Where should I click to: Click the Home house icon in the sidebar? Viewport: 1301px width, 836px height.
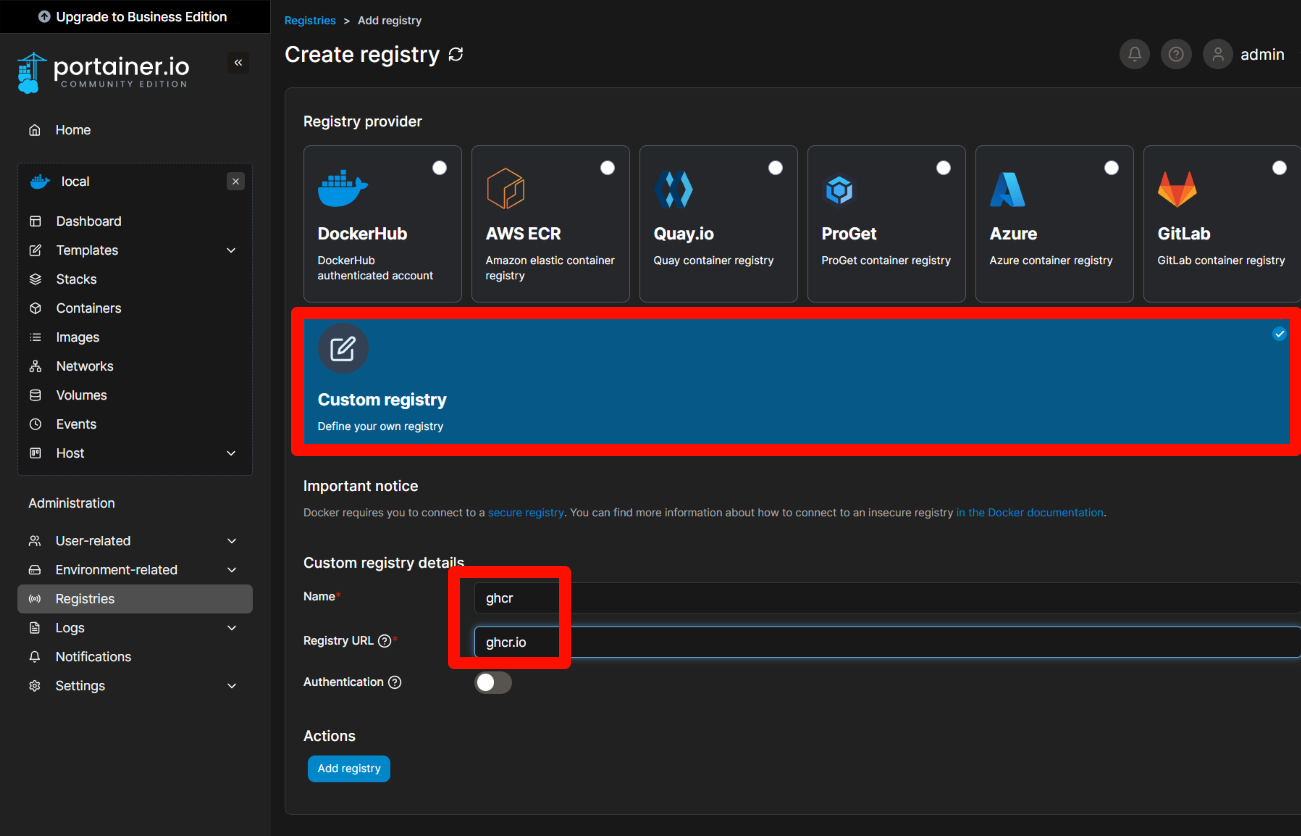35,130
